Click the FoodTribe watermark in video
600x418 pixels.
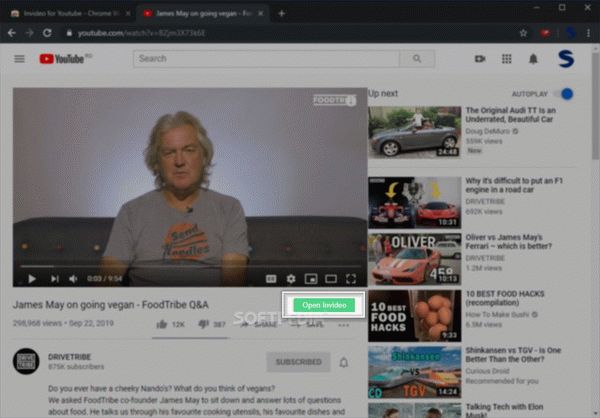pos(335,101)
